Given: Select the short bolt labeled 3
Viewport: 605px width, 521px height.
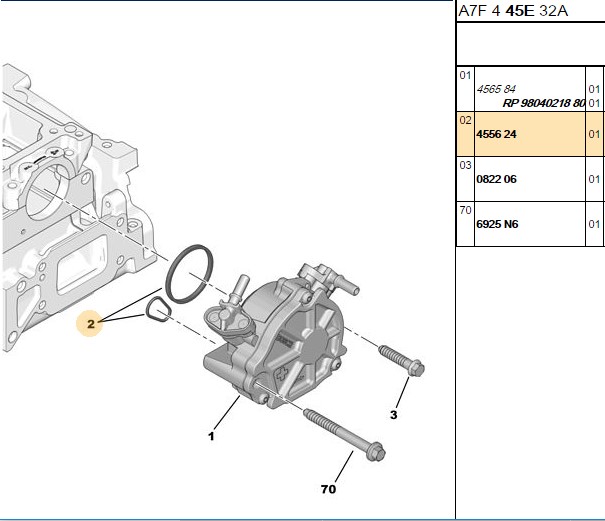Looking at the screenshot, I should [401, 360].
